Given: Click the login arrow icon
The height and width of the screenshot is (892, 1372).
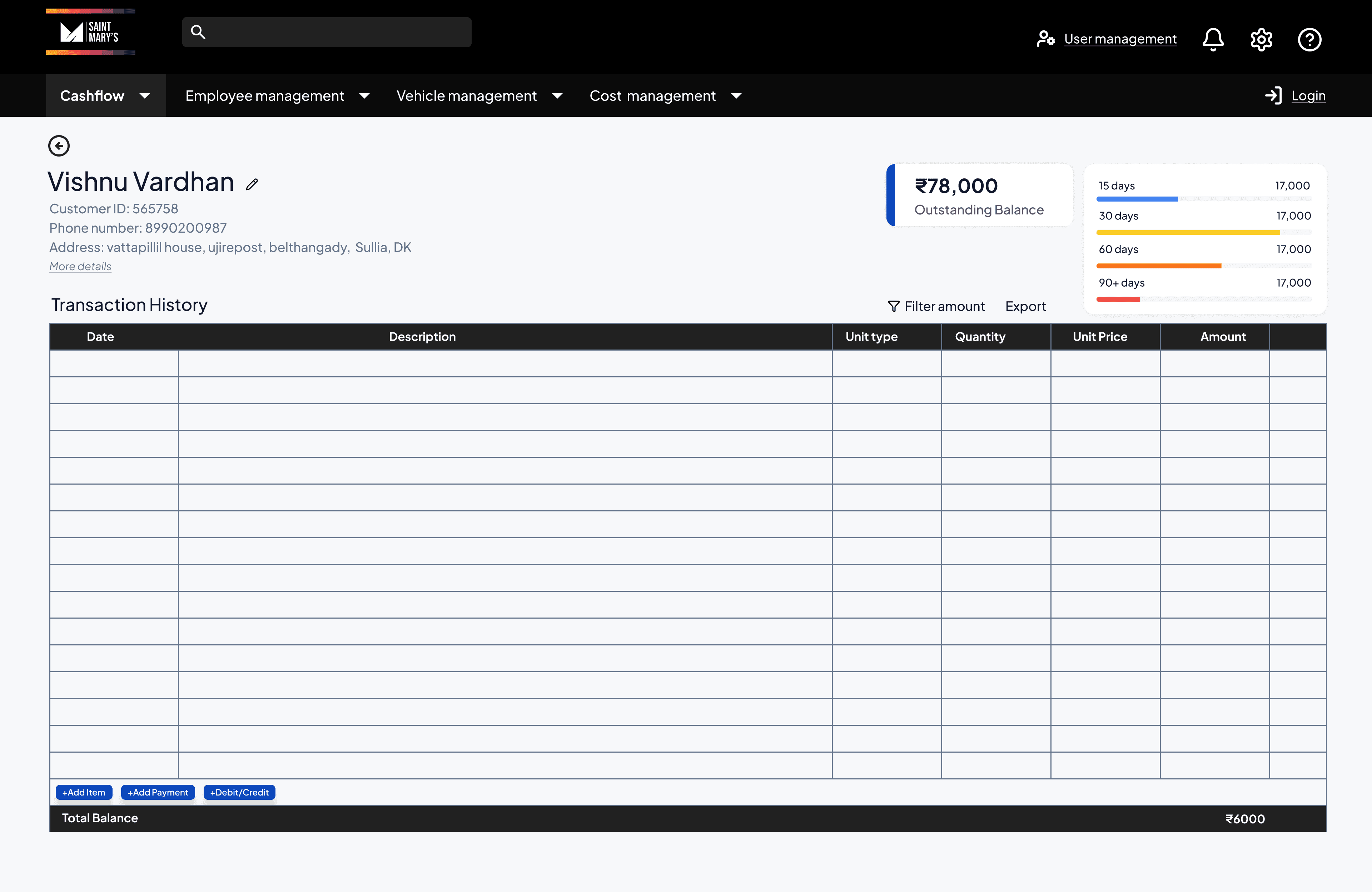Looking at the screenshot, I should pos(1273,95).
